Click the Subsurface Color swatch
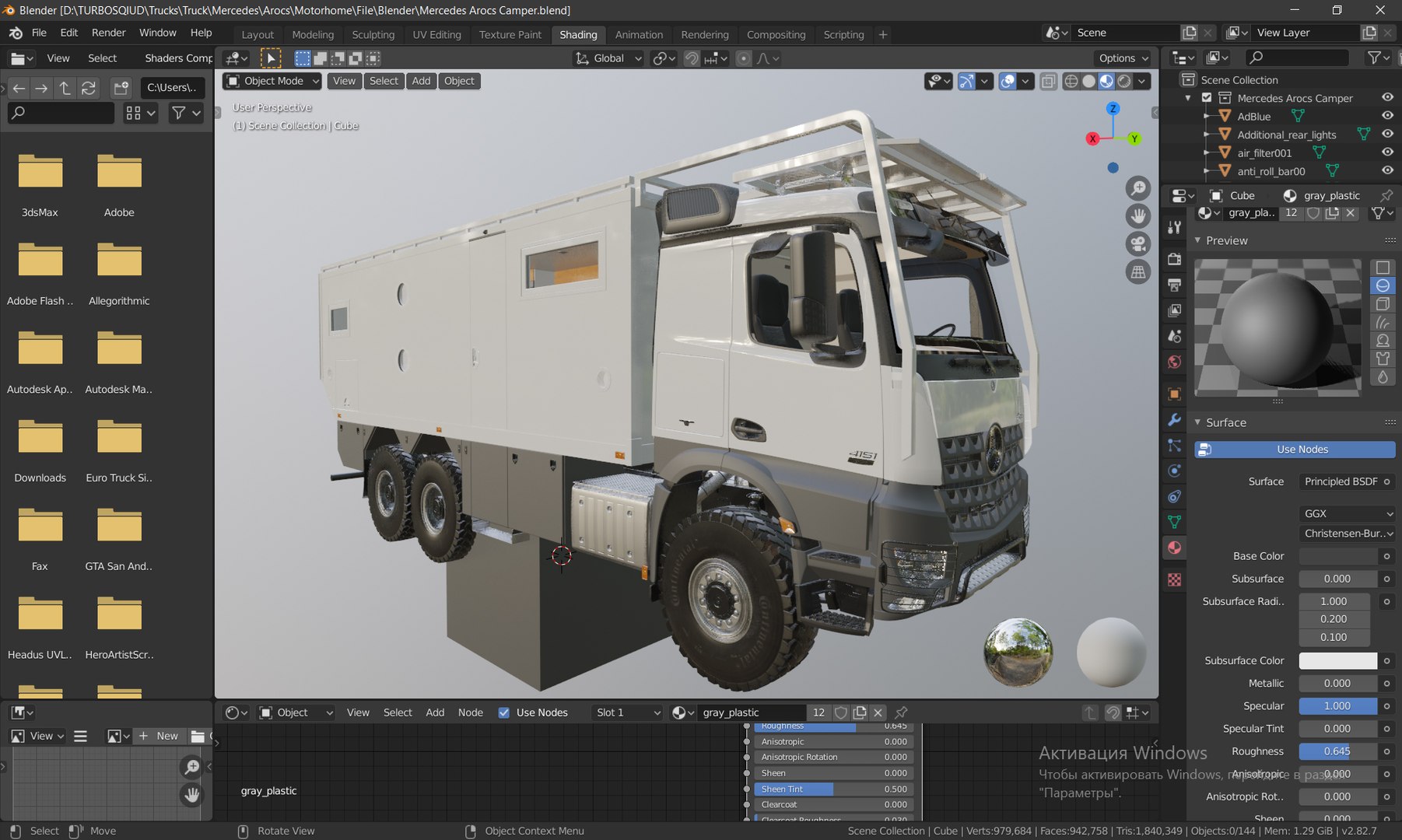 (x=1338, y=660)
